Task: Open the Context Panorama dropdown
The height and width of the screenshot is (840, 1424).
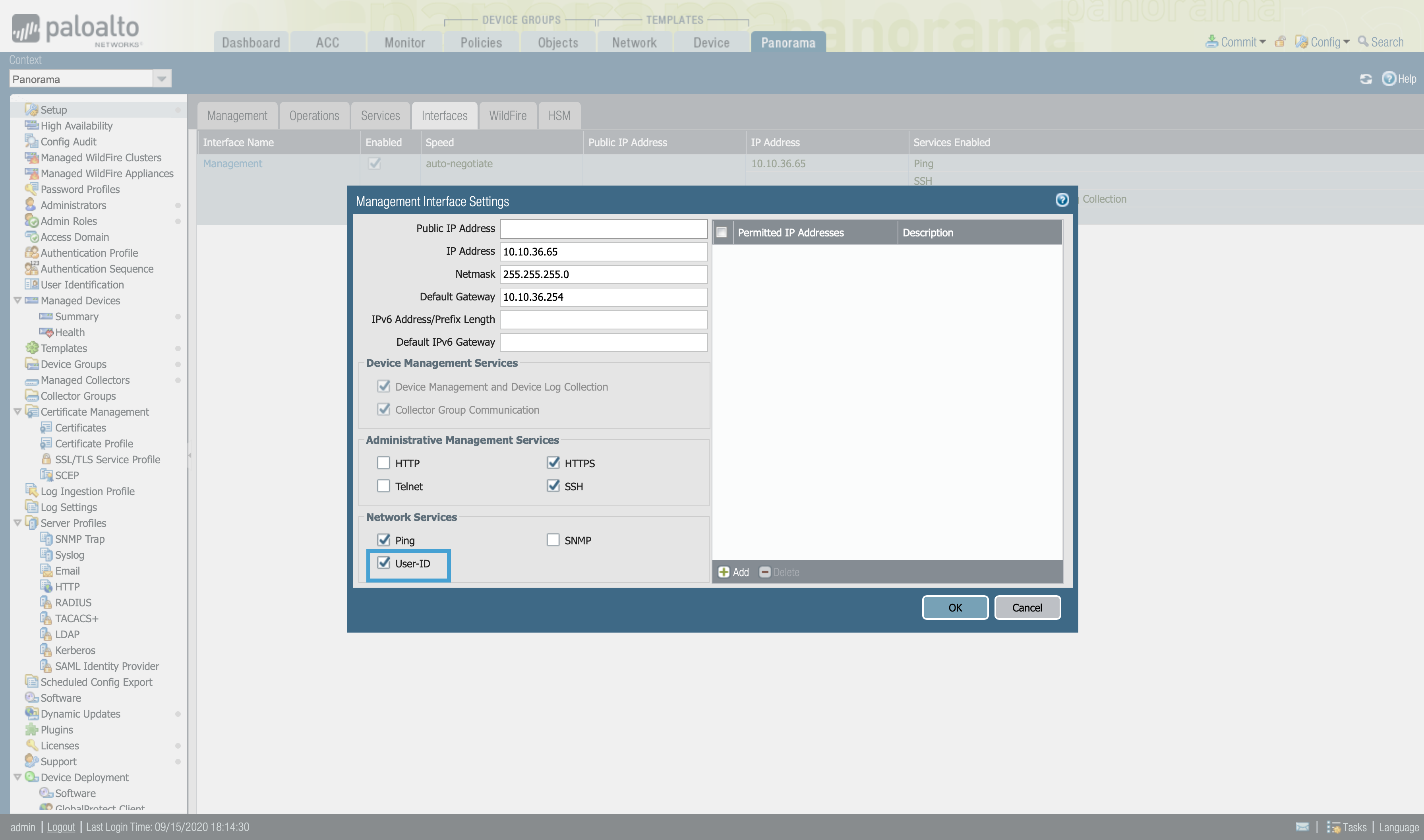Action: [x=162, y=79]
